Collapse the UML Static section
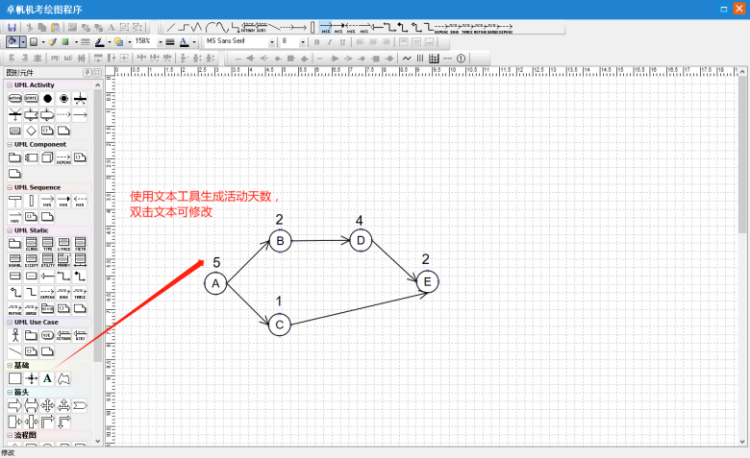Screen dimensions: 750x458 pyautogui.click(x=10, y=230)
